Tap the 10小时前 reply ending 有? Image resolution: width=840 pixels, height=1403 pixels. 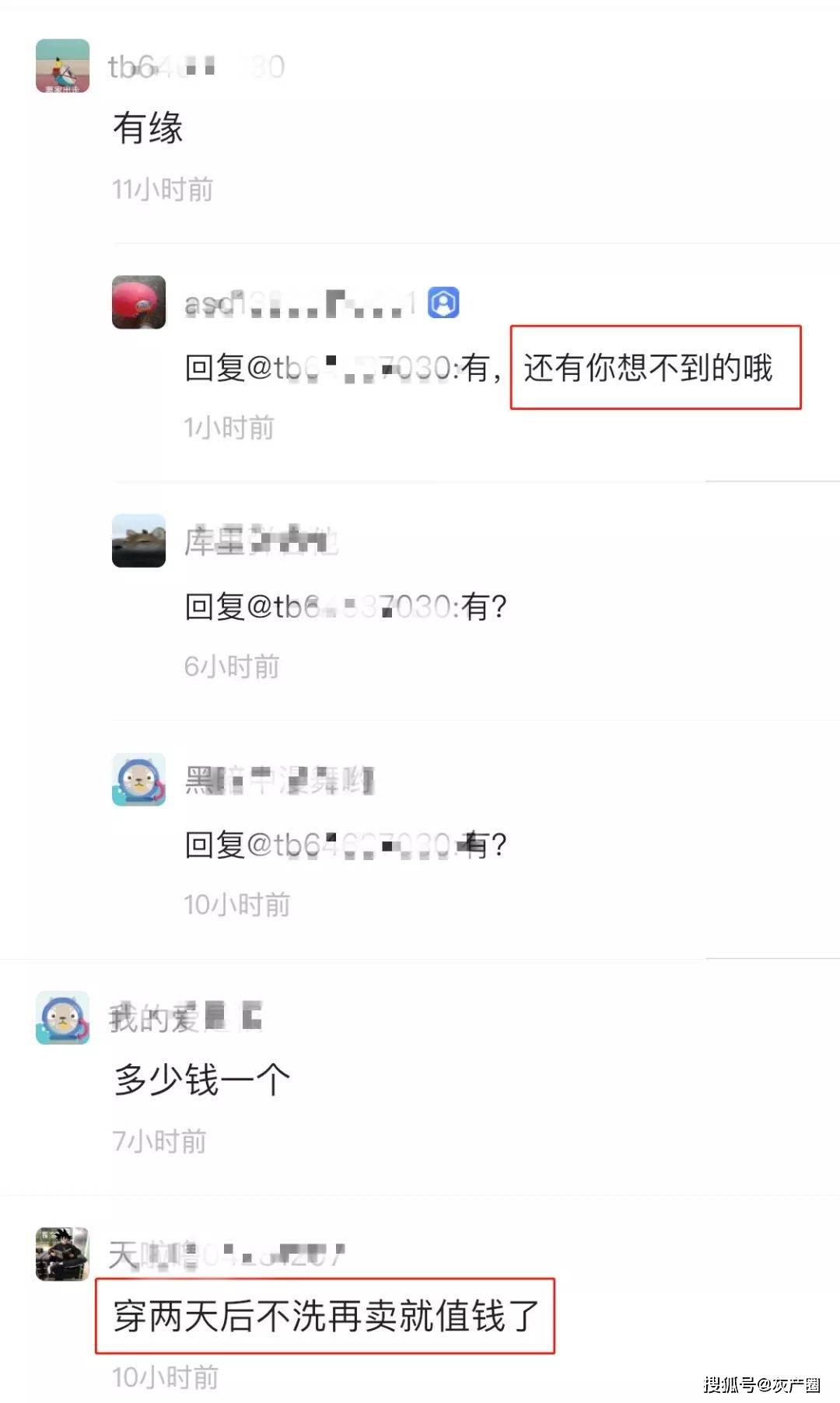click(x=345, y=845)
